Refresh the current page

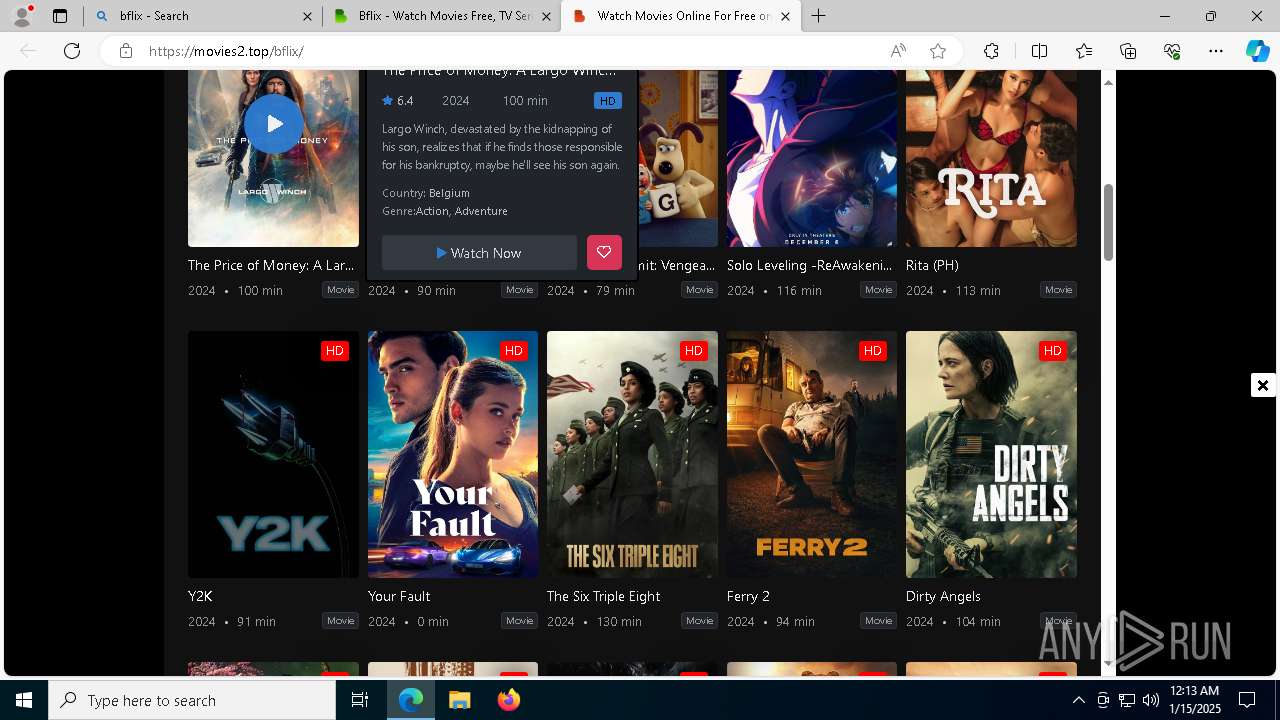point(72,51)
